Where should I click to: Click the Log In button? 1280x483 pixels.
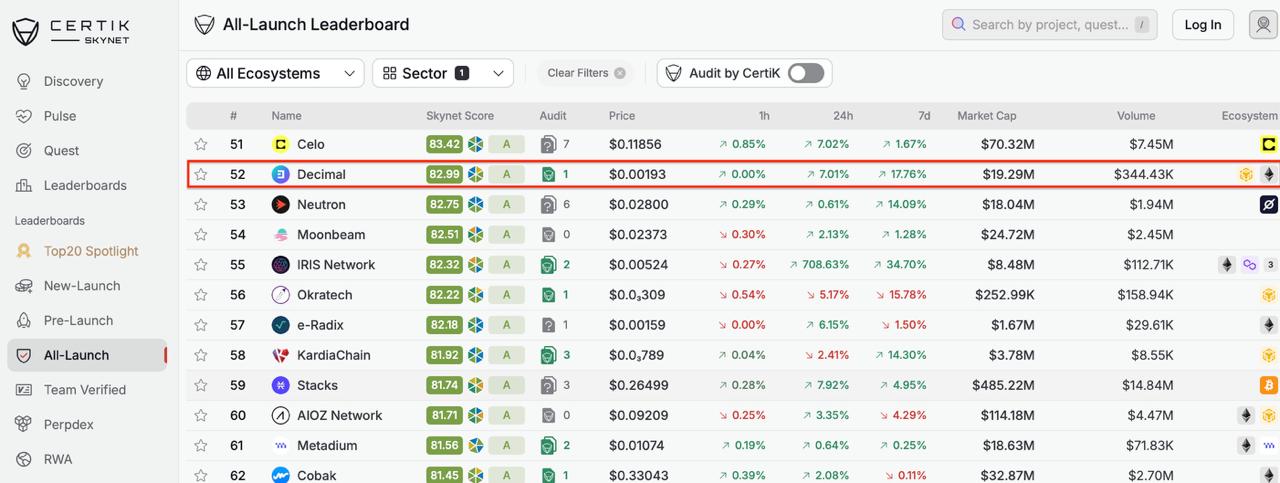point(1202,25)
